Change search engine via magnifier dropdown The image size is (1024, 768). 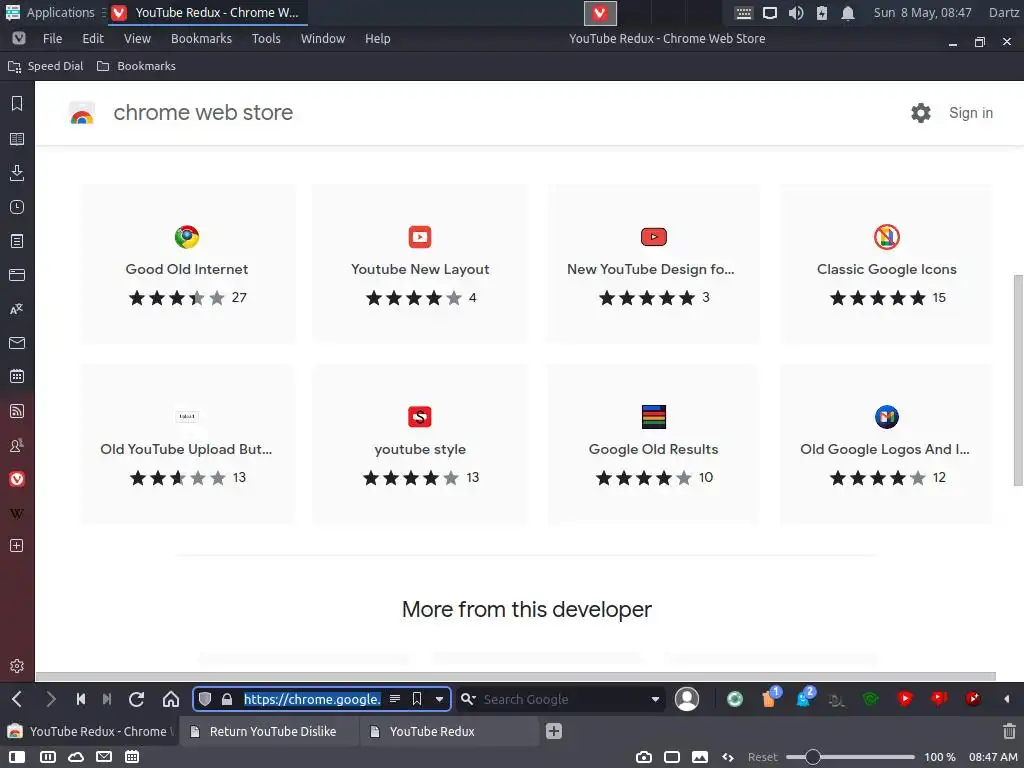(468, 699)
